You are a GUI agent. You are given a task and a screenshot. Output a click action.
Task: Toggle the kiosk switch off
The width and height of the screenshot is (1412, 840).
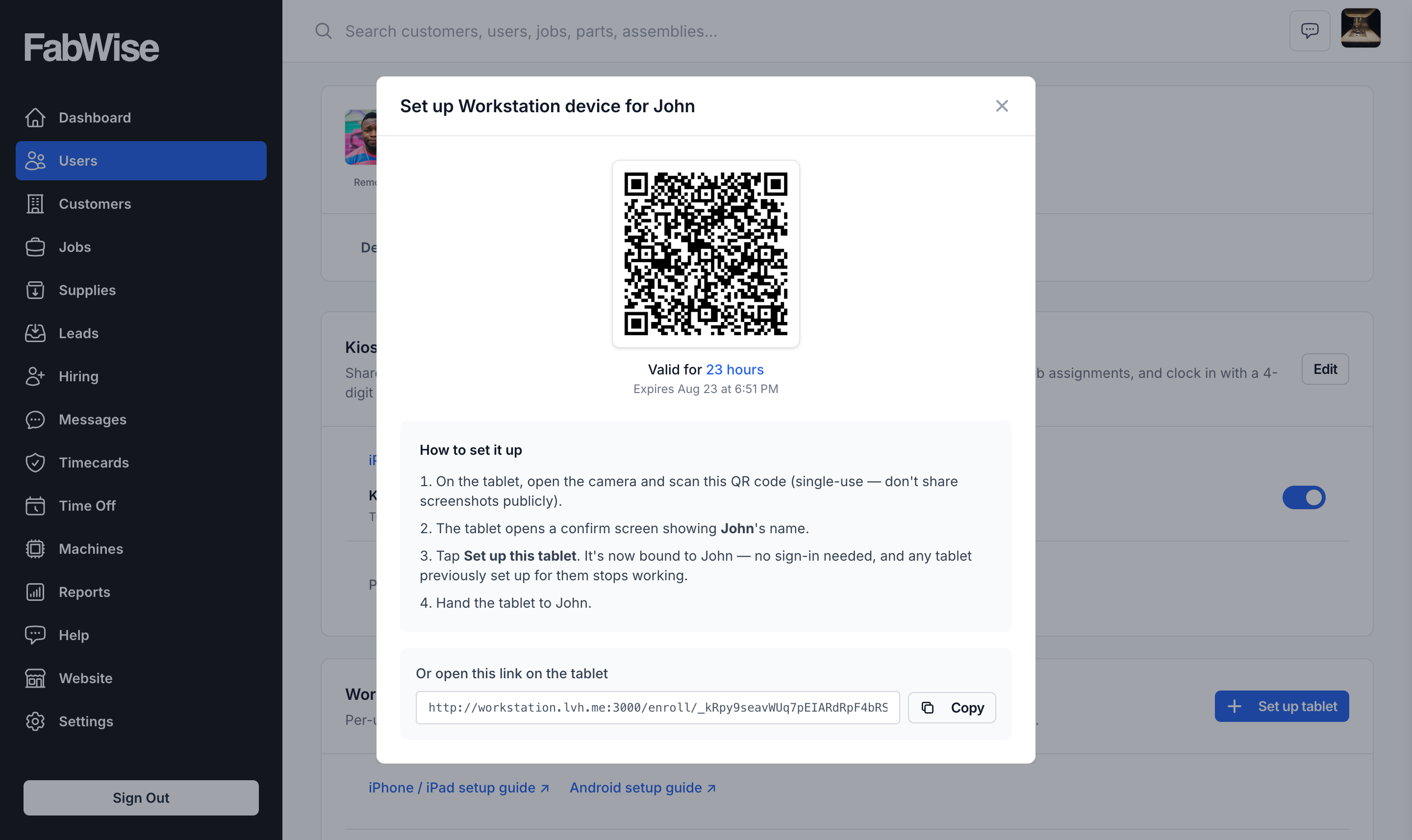pos(1304,497)
